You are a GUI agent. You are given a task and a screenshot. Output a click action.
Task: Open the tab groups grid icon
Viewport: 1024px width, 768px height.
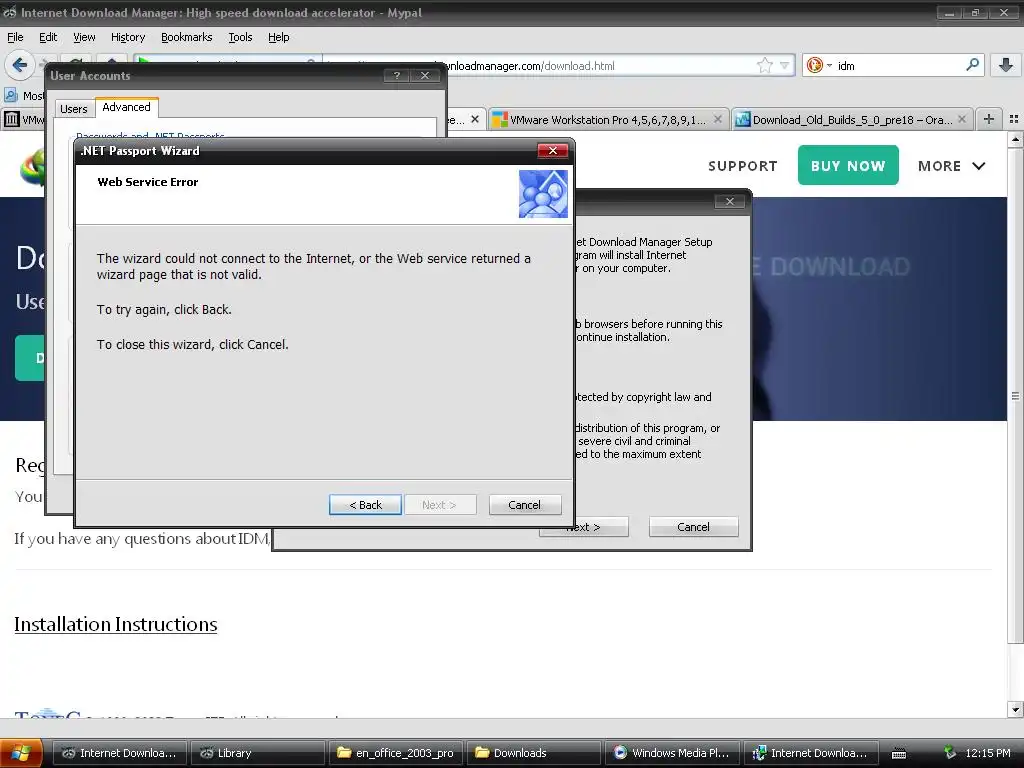pos(1014,119)
